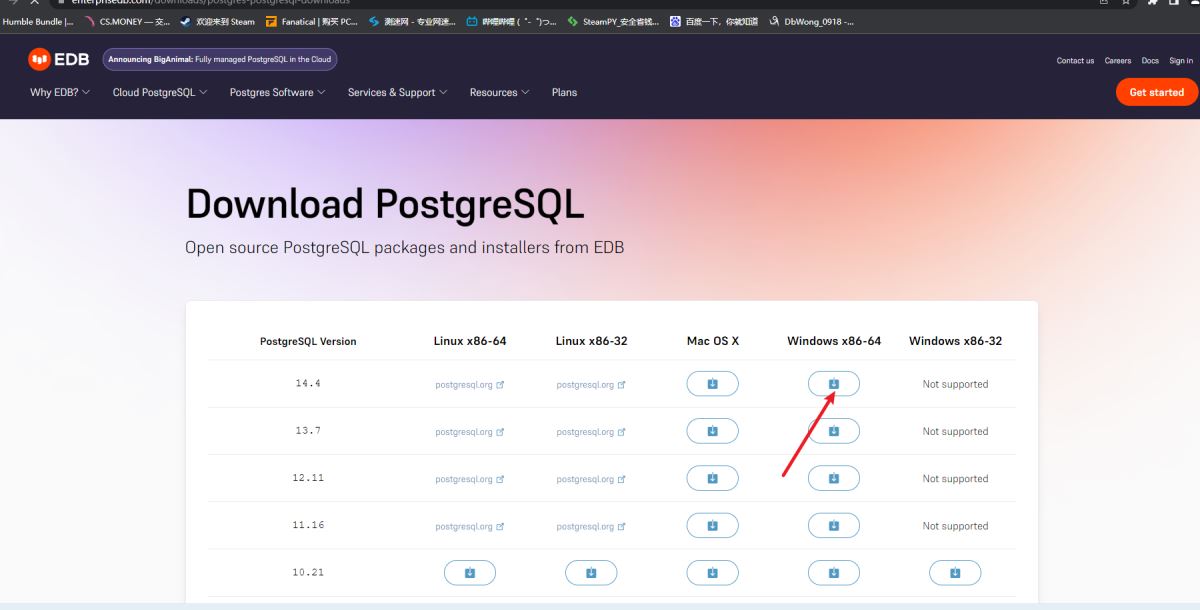Expand the Resources menu
Image resolution: width=1200 pixels, height=610 pixels.
(500, 92)
